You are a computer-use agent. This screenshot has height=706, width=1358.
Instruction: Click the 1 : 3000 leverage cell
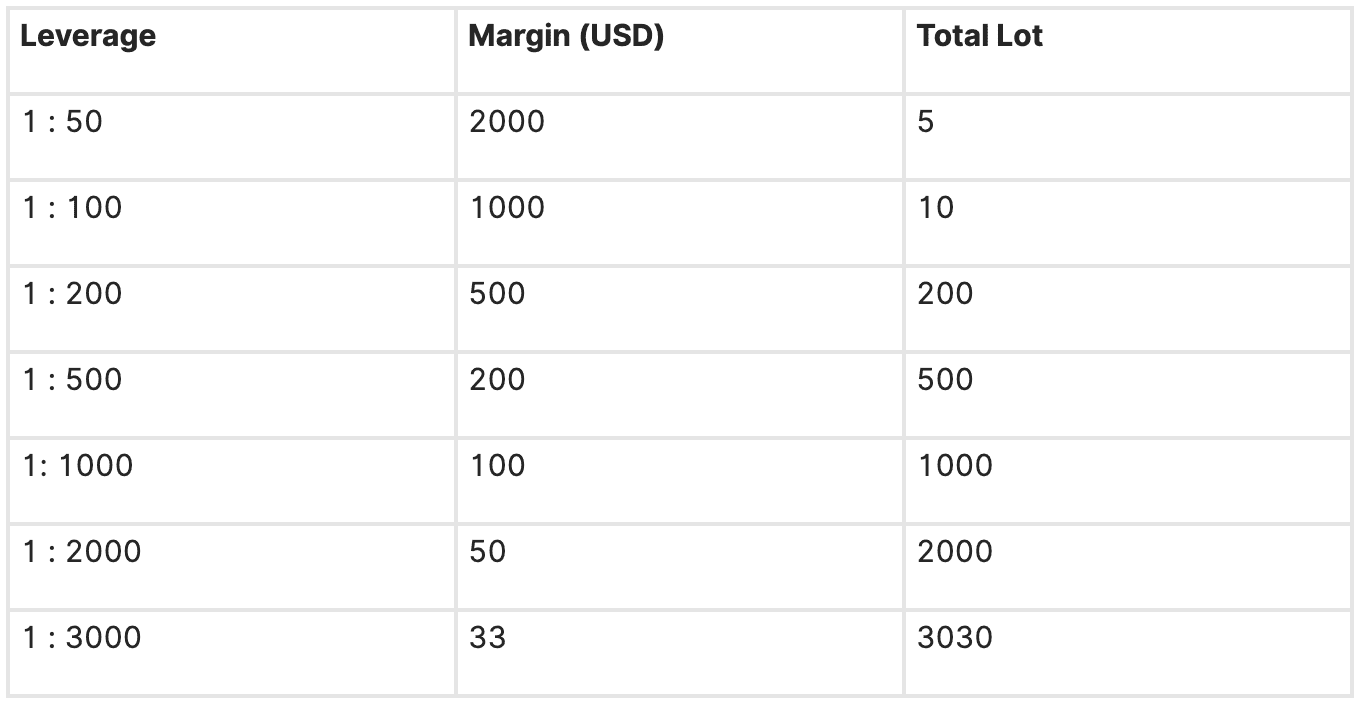[232, 653]
